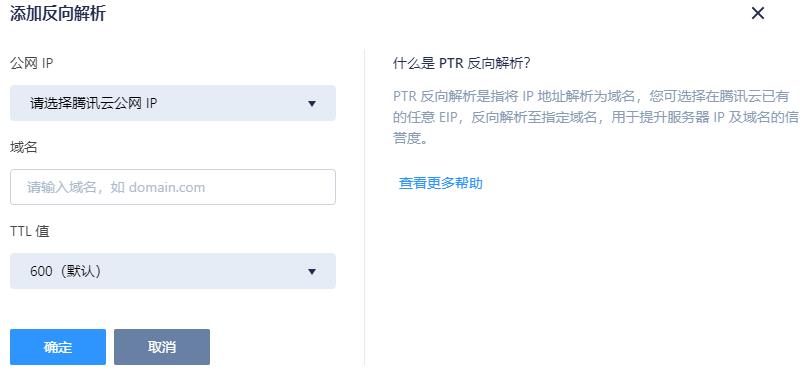Select the 域名 field label
801x373 pixels.
pos(23,148)
